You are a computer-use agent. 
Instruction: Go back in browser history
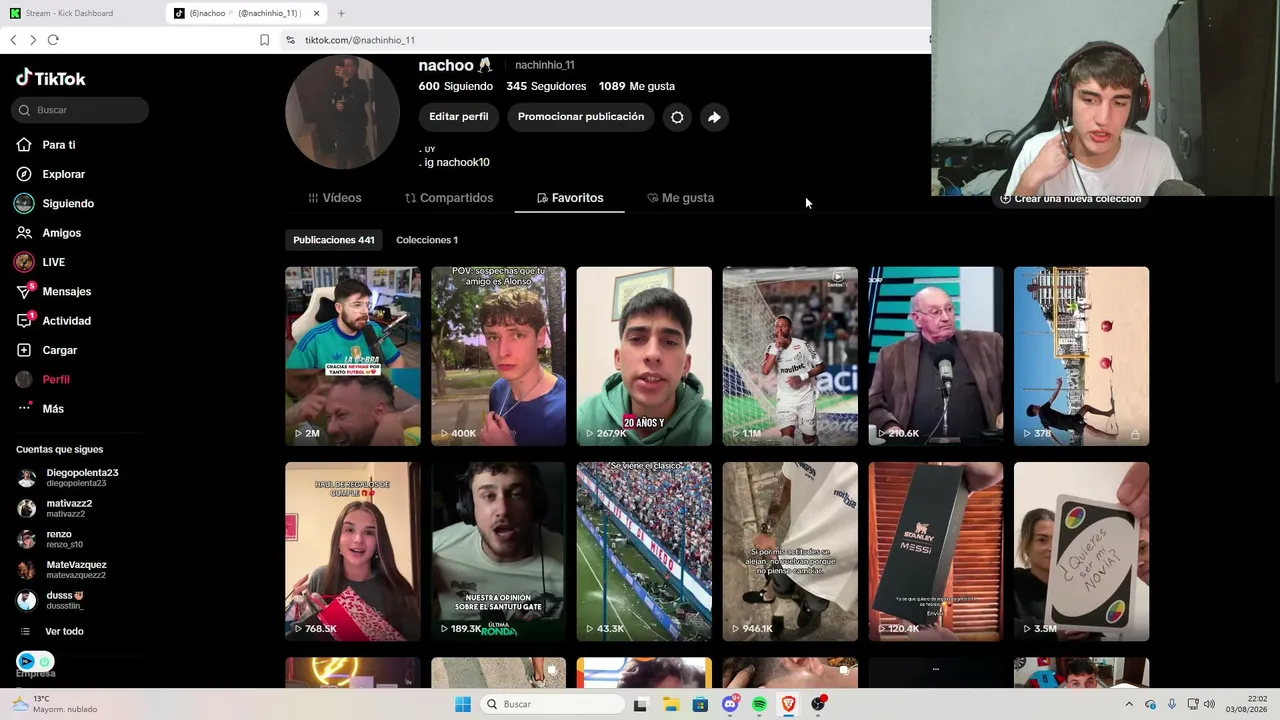point(13,40)
